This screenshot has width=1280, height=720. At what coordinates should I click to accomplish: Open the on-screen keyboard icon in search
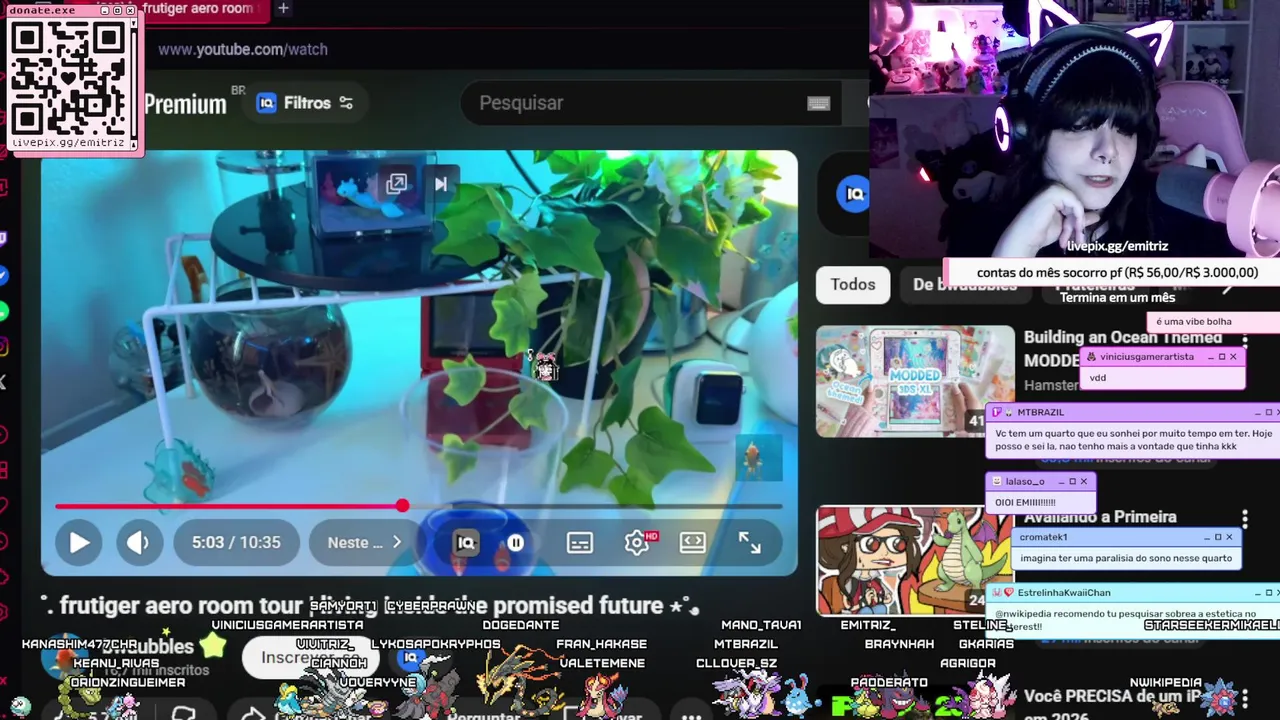click(x=818, y=103)
